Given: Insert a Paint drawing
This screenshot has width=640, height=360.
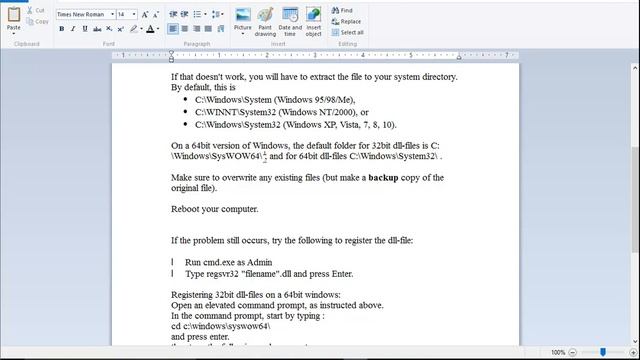Looking at the screenshot, I should click(x=265, y=22).
